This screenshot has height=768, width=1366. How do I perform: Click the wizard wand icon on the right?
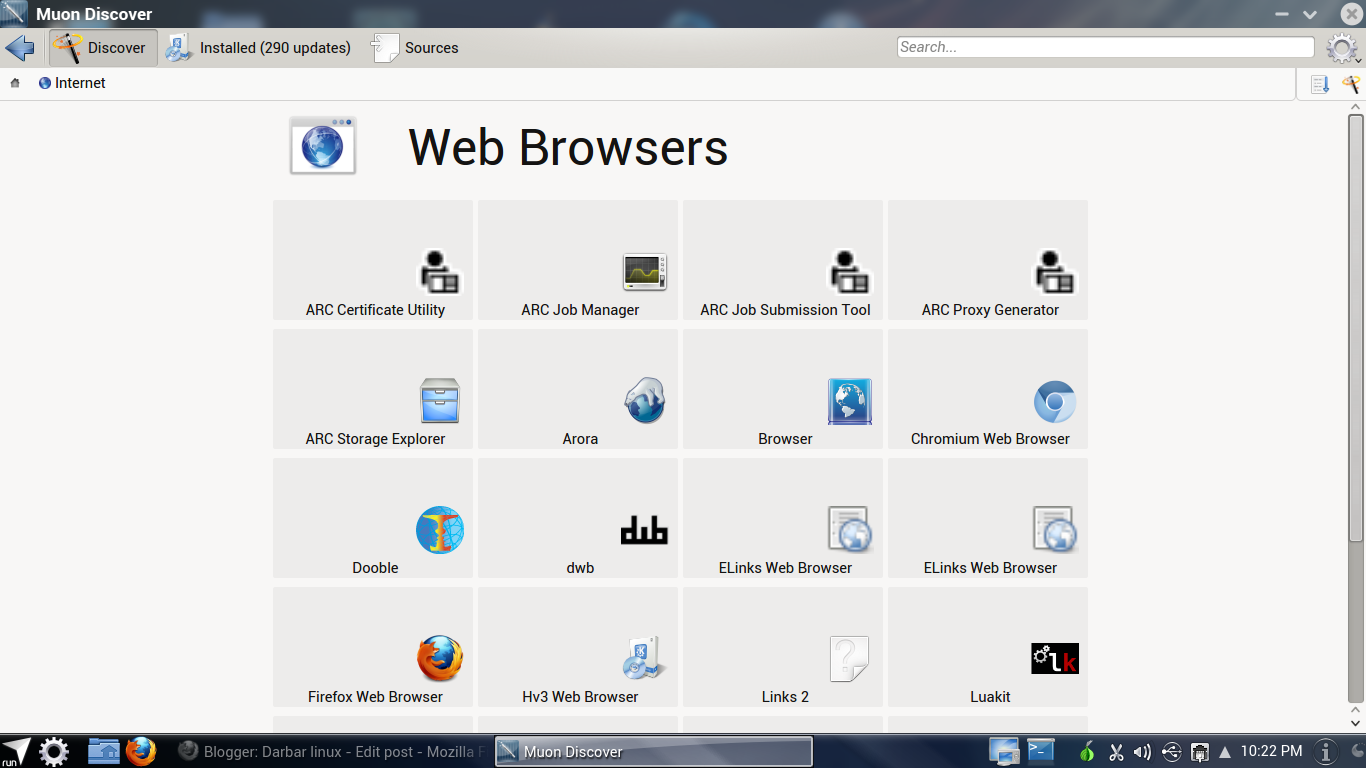[x=1352, y=83]
